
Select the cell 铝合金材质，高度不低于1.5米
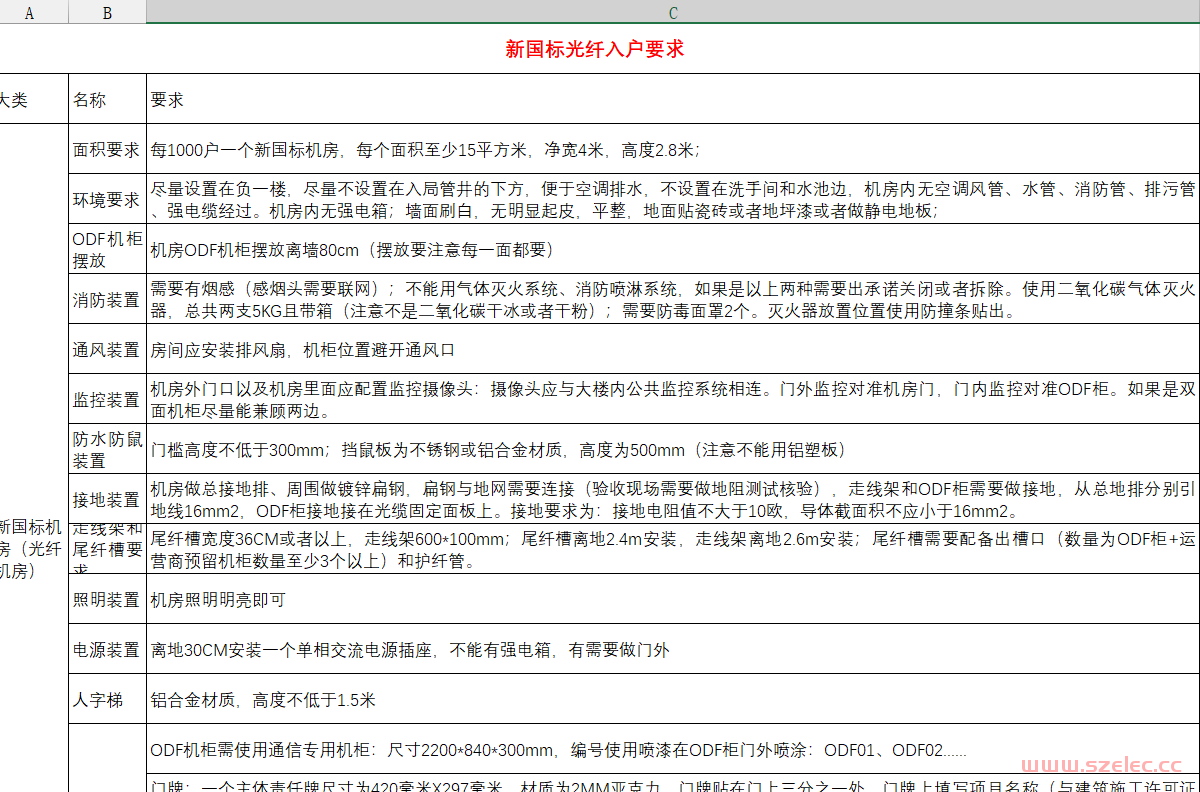(673, 700)
